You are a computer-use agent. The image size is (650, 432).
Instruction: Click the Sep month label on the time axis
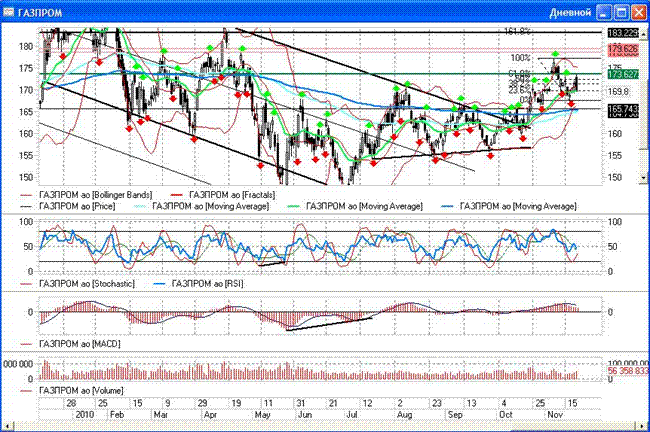pyautogui.click(x=455, y=415)
